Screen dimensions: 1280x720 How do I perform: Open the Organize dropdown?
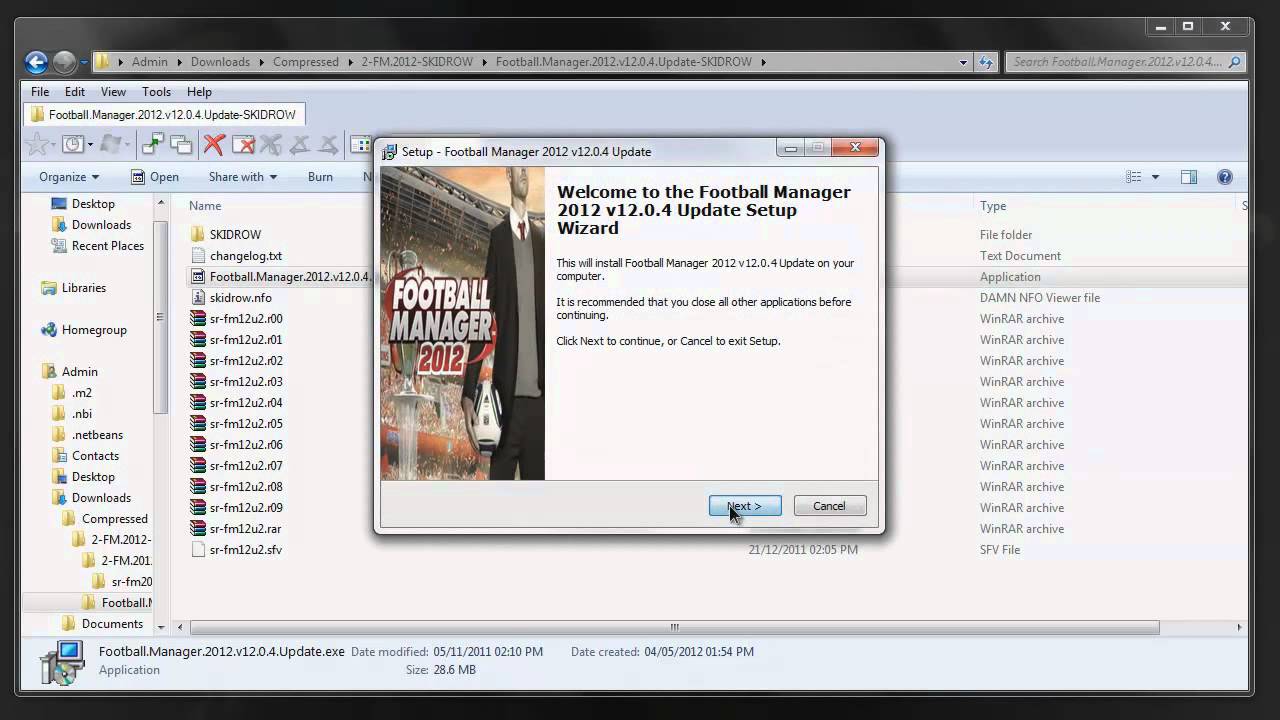click(69, 177)
